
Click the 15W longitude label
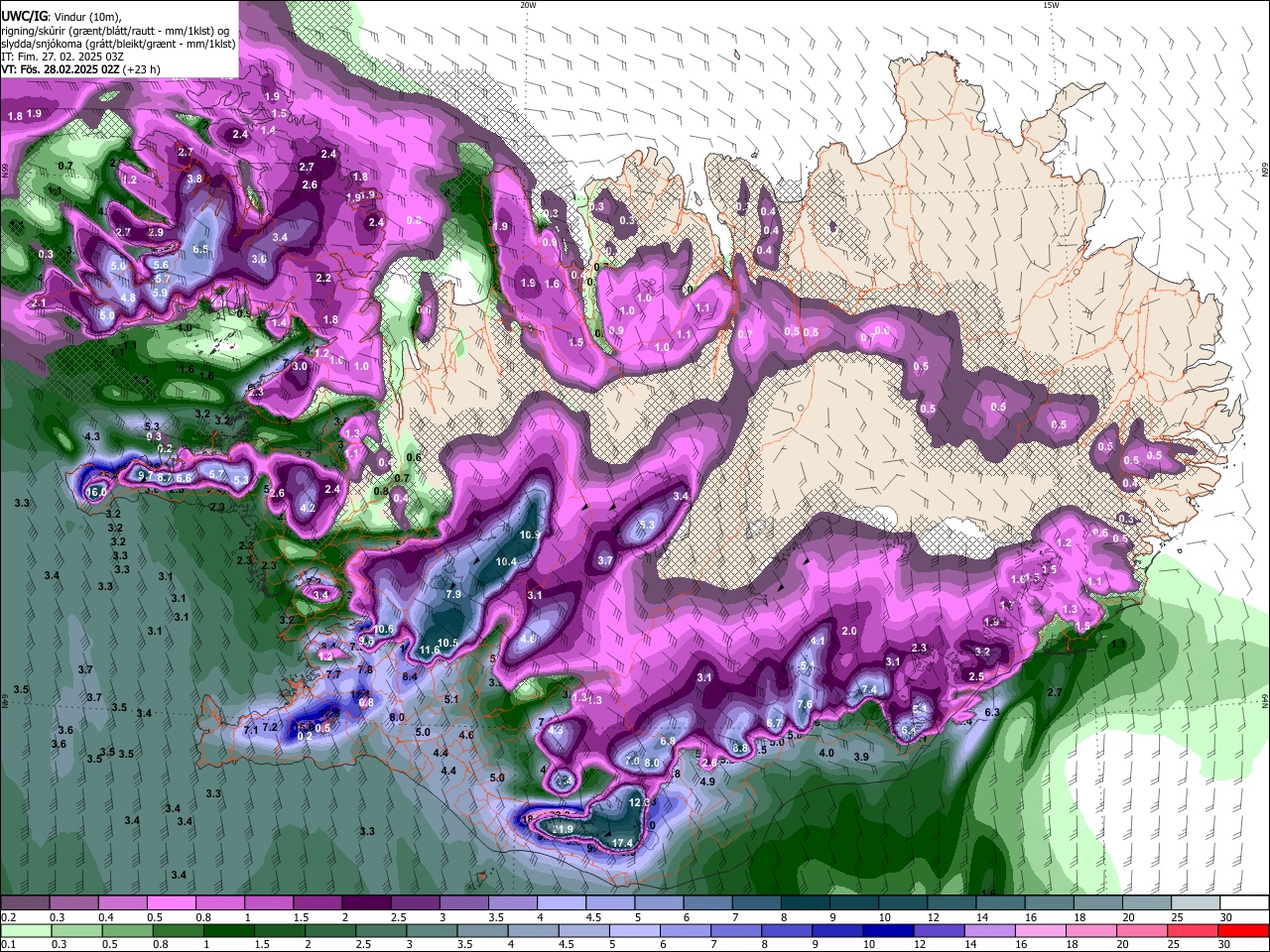(1051, 5)
